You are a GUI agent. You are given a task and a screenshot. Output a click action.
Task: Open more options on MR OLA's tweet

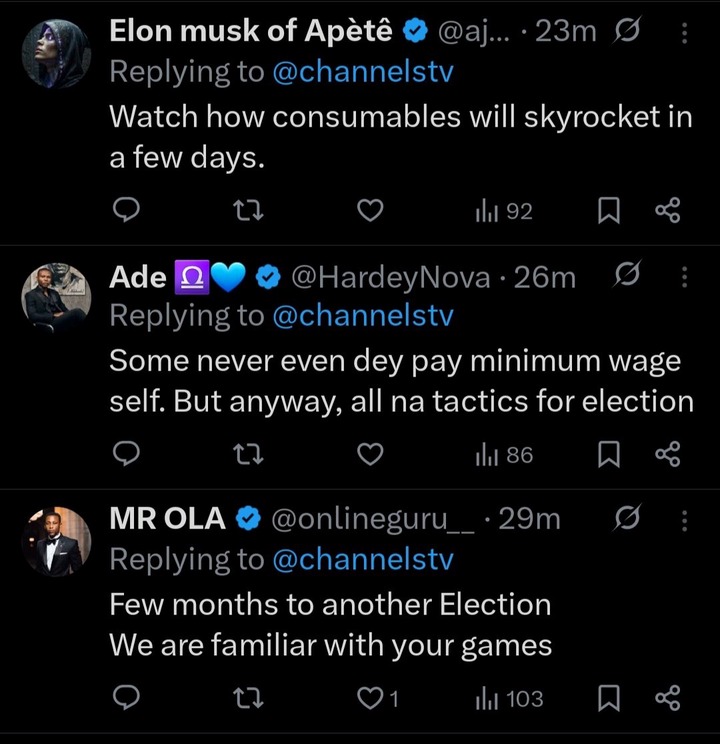[x=684, y=520]
